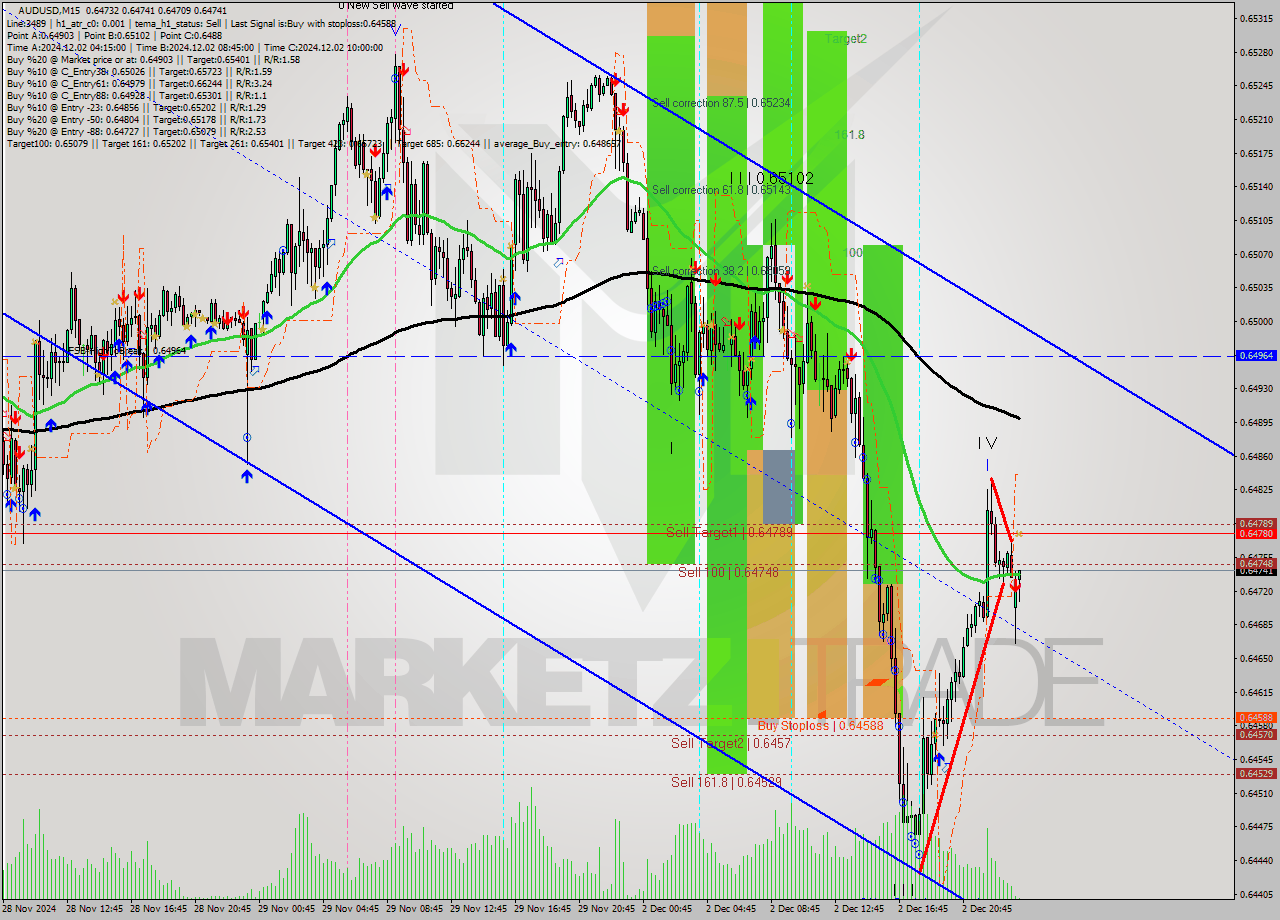Click the green 'Target2' label
The width and height of the screenshot is (1280, 920).
(846, 38)
